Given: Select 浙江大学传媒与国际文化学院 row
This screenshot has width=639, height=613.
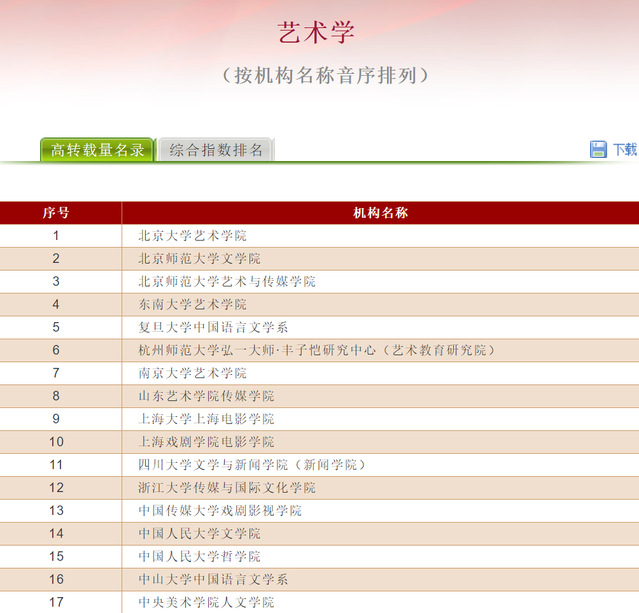Looking at the screenshot, I should [226, 488].
